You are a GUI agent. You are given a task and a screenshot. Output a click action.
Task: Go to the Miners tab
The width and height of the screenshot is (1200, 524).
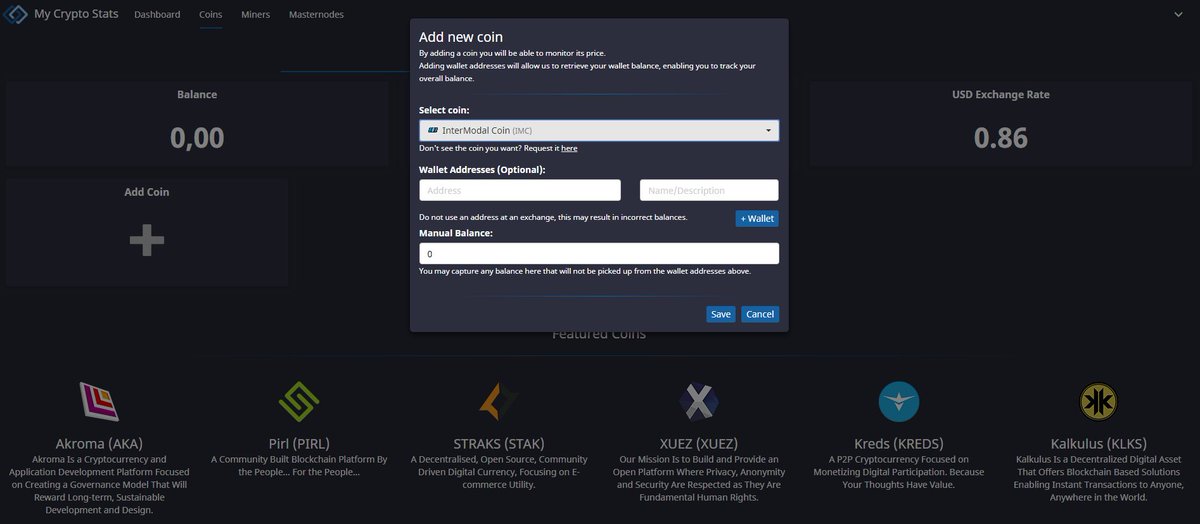pyautogui.click(x=256, y=15)
